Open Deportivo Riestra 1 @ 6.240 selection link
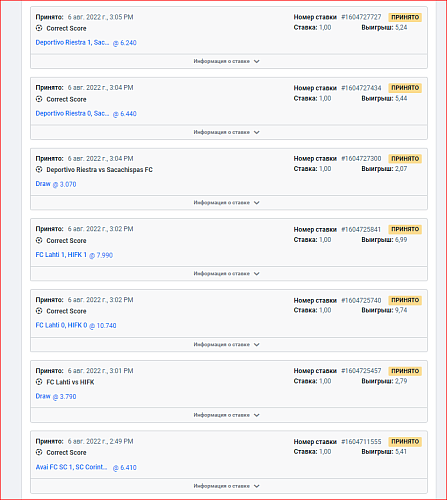Viewport: 447px width, 500px height. point(86,43)
